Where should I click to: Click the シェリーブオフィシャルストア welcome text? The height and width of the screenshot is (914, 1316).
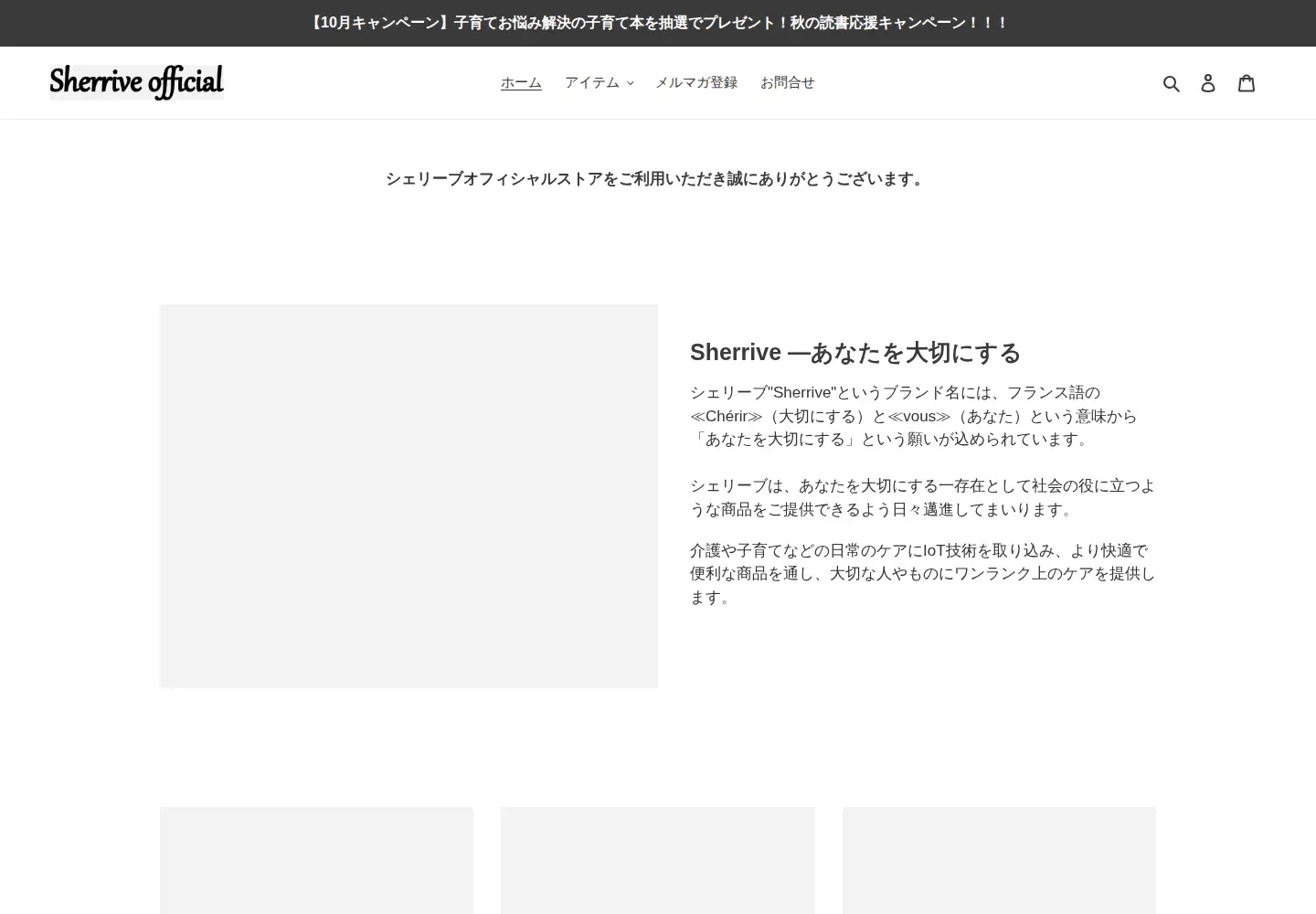click(658, 179)
